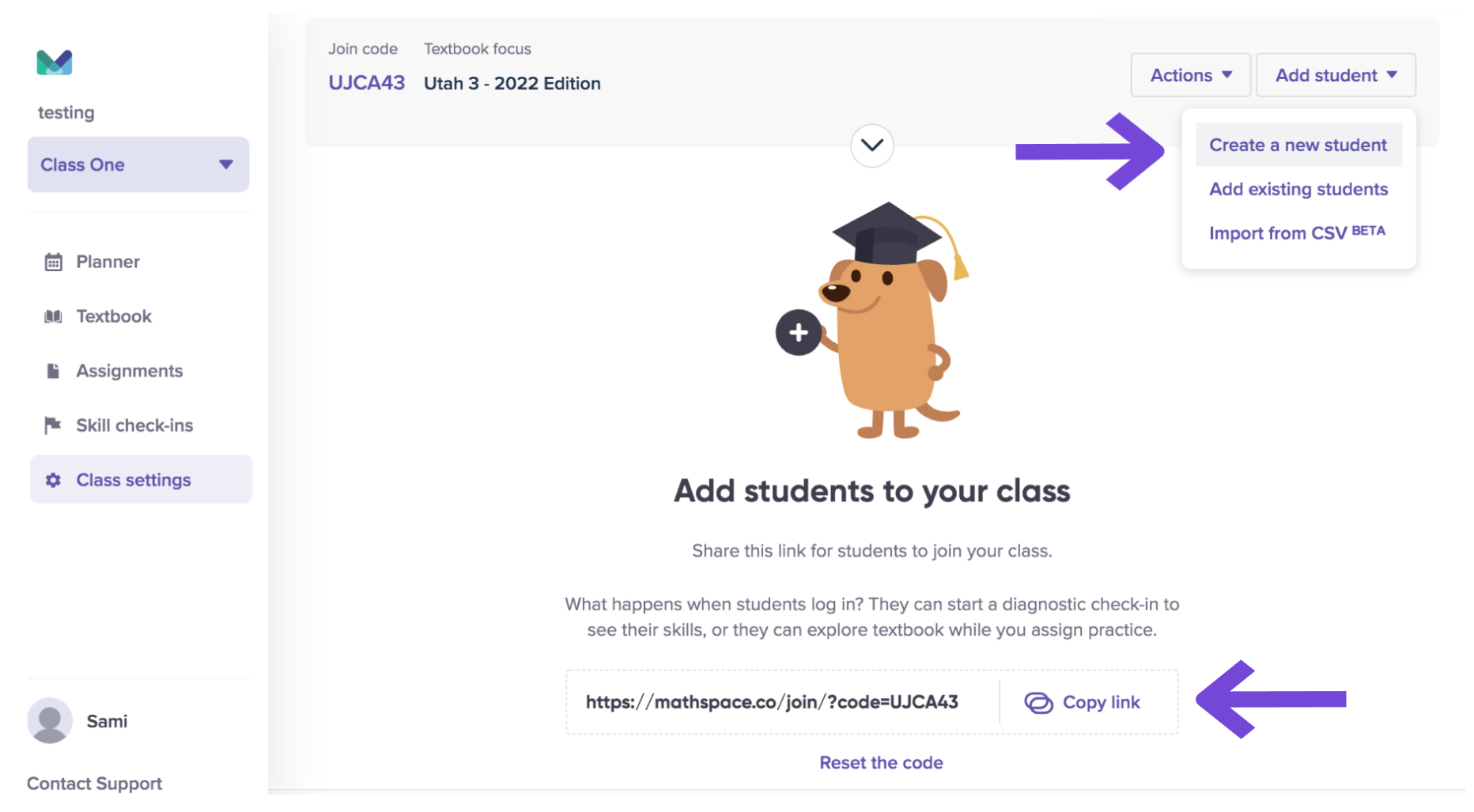Click the join link URL field
This screenshot has width=1474, height=812.
tap(782, 702)
